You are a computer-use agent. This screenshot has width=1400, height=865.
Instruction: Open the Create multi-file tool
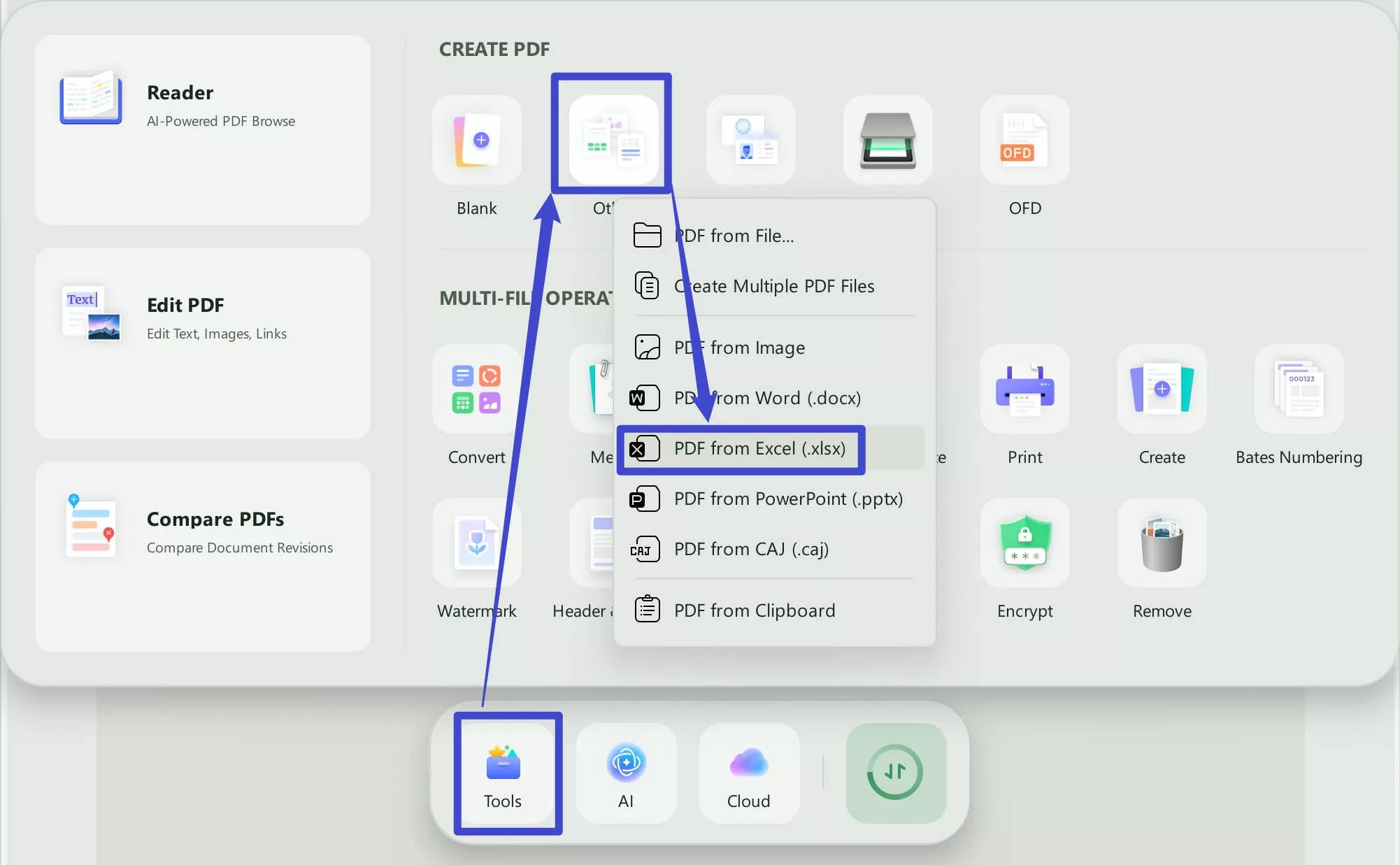pos(1161,389)
